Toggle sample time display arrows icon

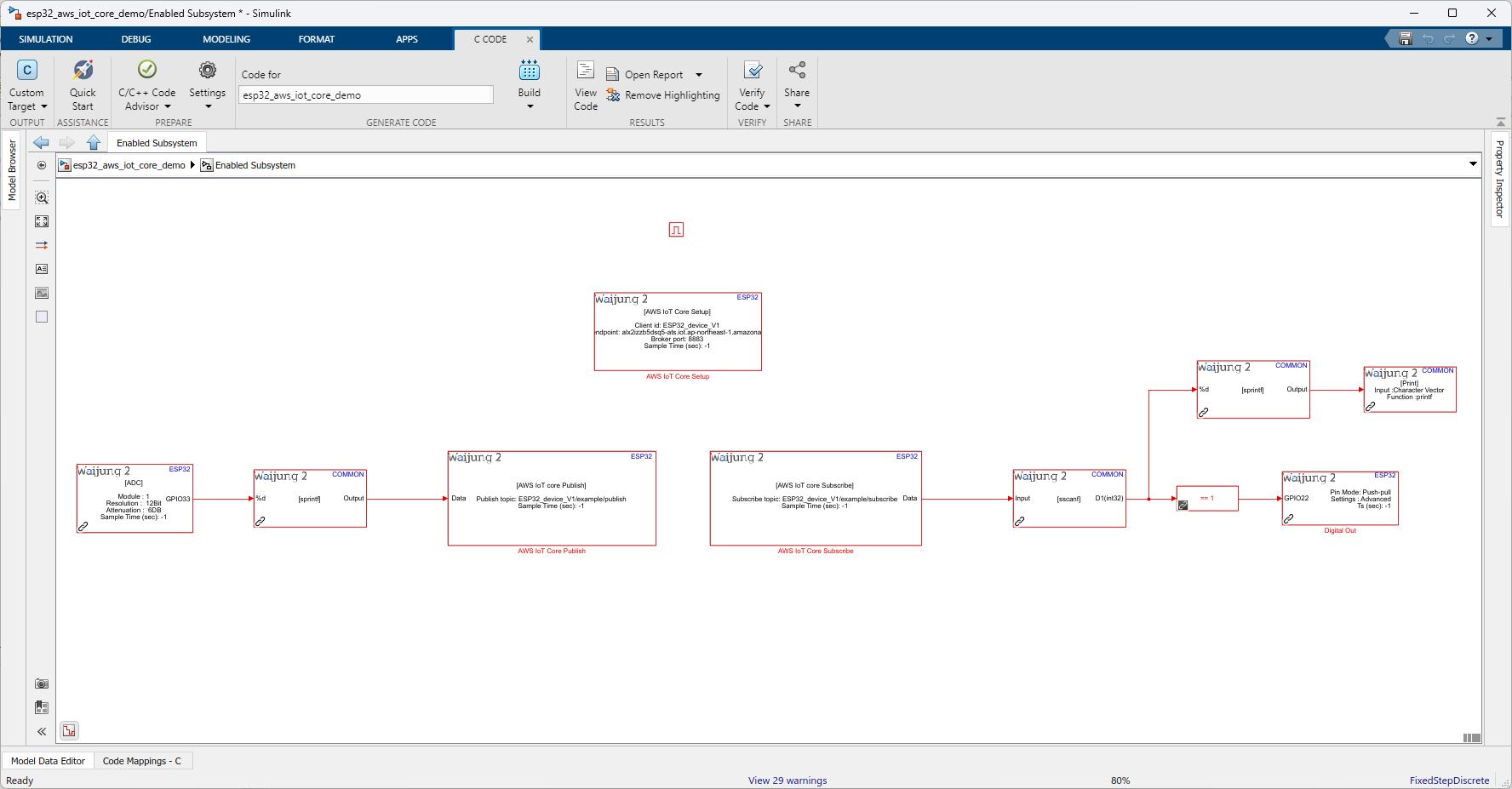42,245
